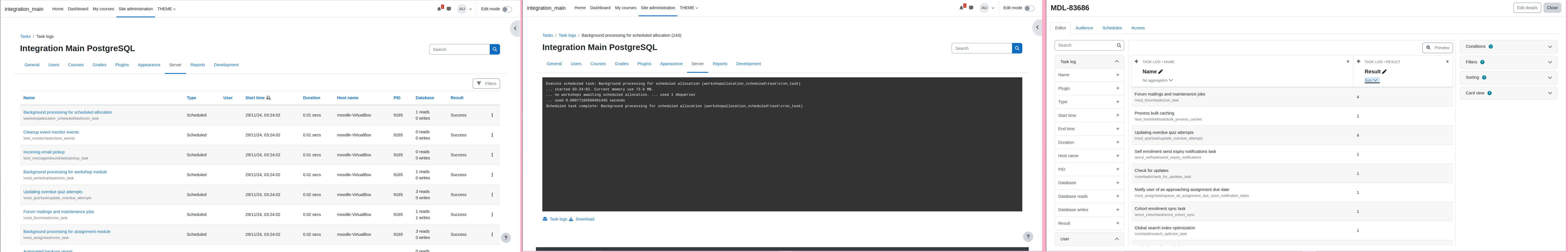1568x252 pixels.
Task: Sort table by Duration column
Action: click(311, 98)
